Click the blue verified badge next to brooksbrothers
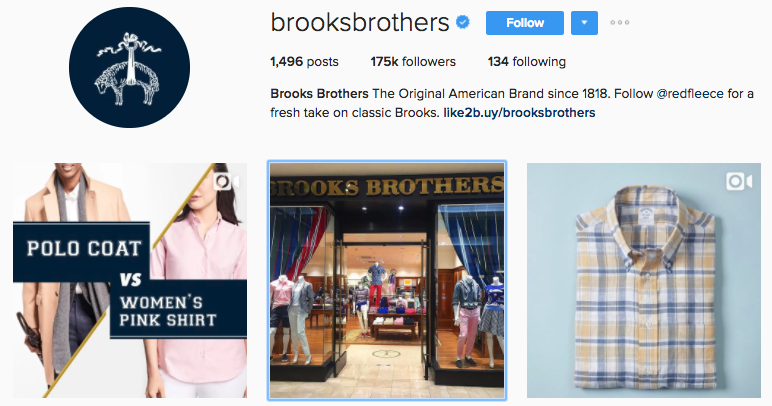 (x=463, y=22)
